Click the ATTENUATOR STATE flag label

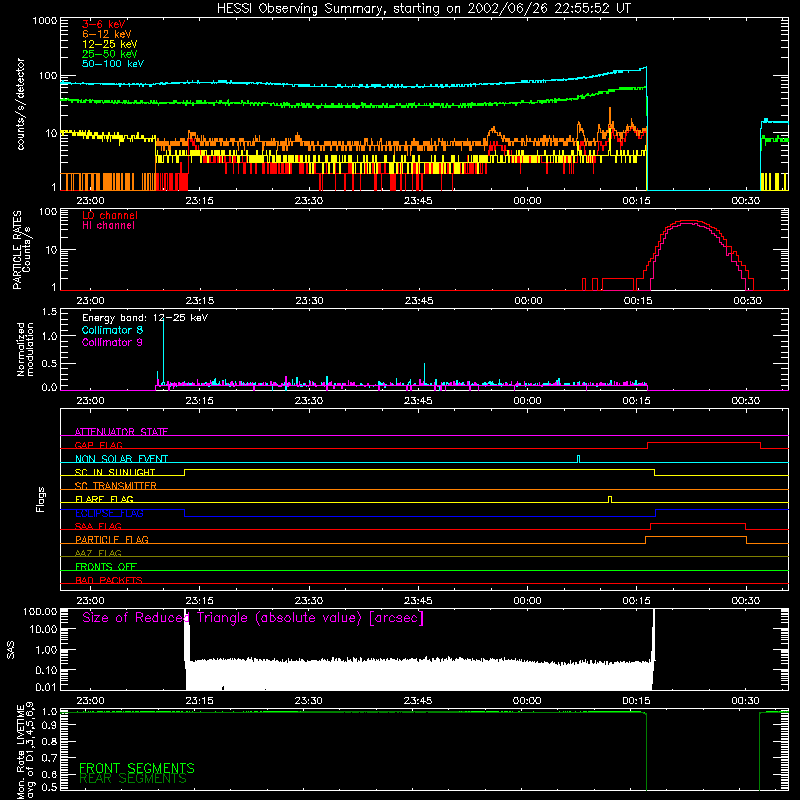pos(121,432)
